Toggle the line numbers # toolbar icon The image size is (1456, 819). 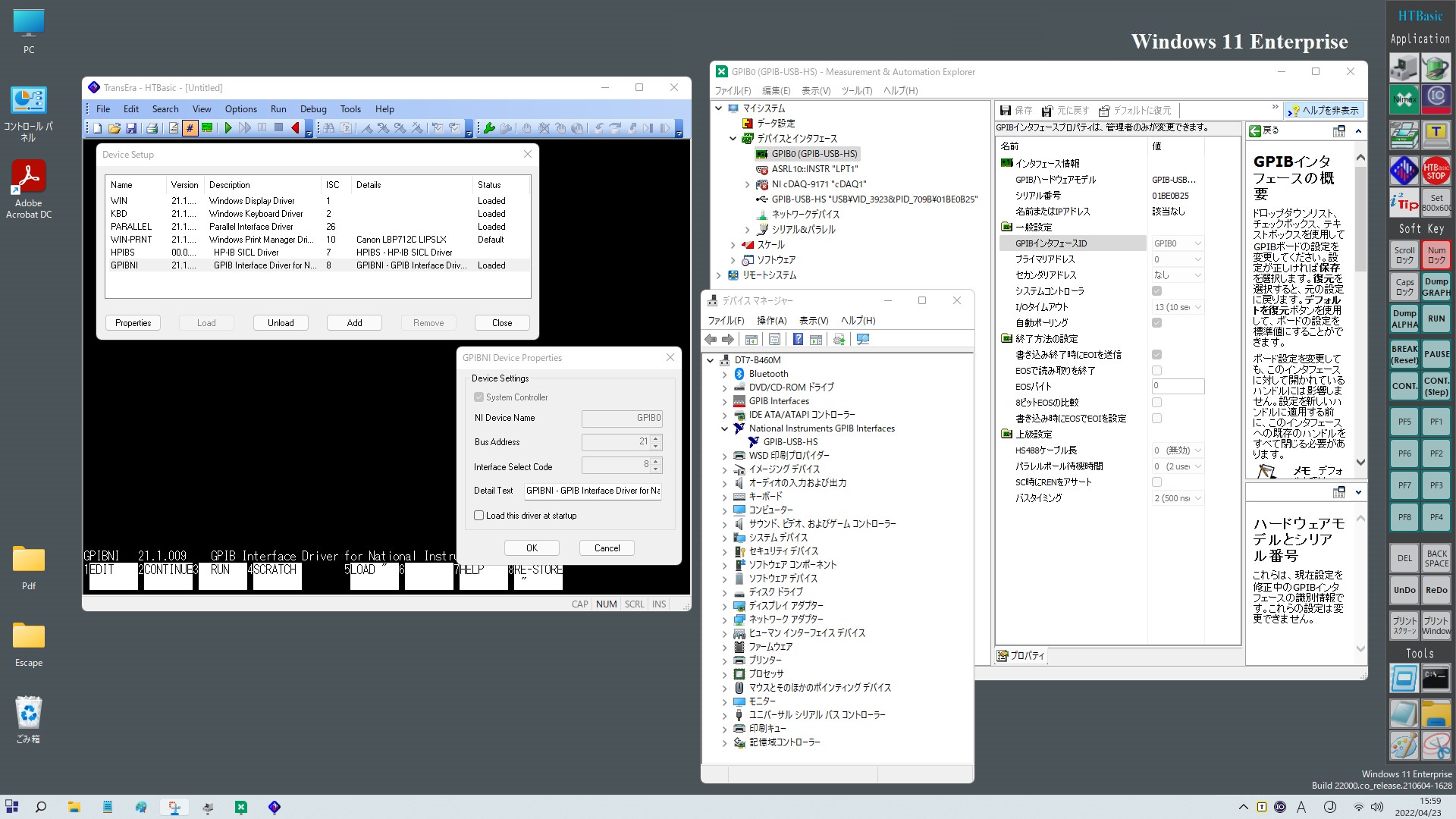(x=190, y=128)
